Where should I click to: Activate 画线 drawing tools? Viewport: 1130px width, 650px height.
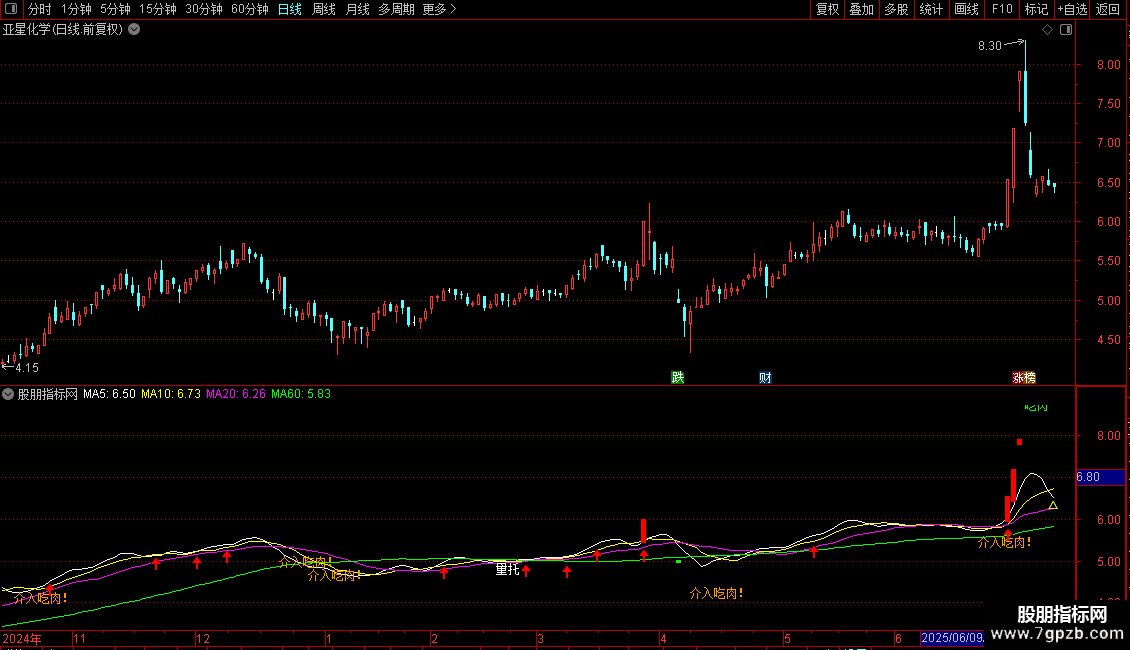click(x=966, y=9)
